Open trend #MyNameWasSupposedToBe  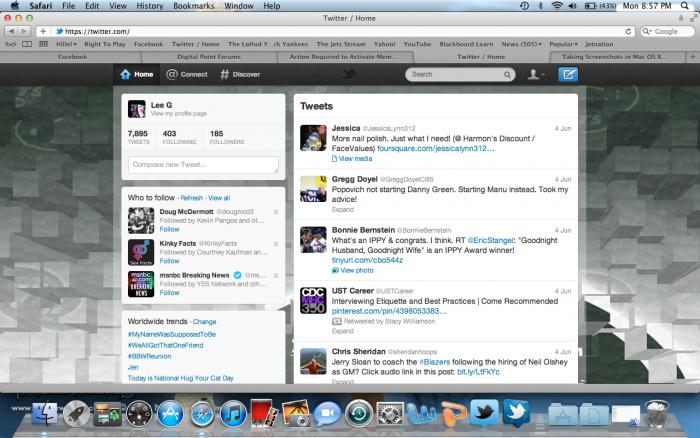(x=172, y=334)
